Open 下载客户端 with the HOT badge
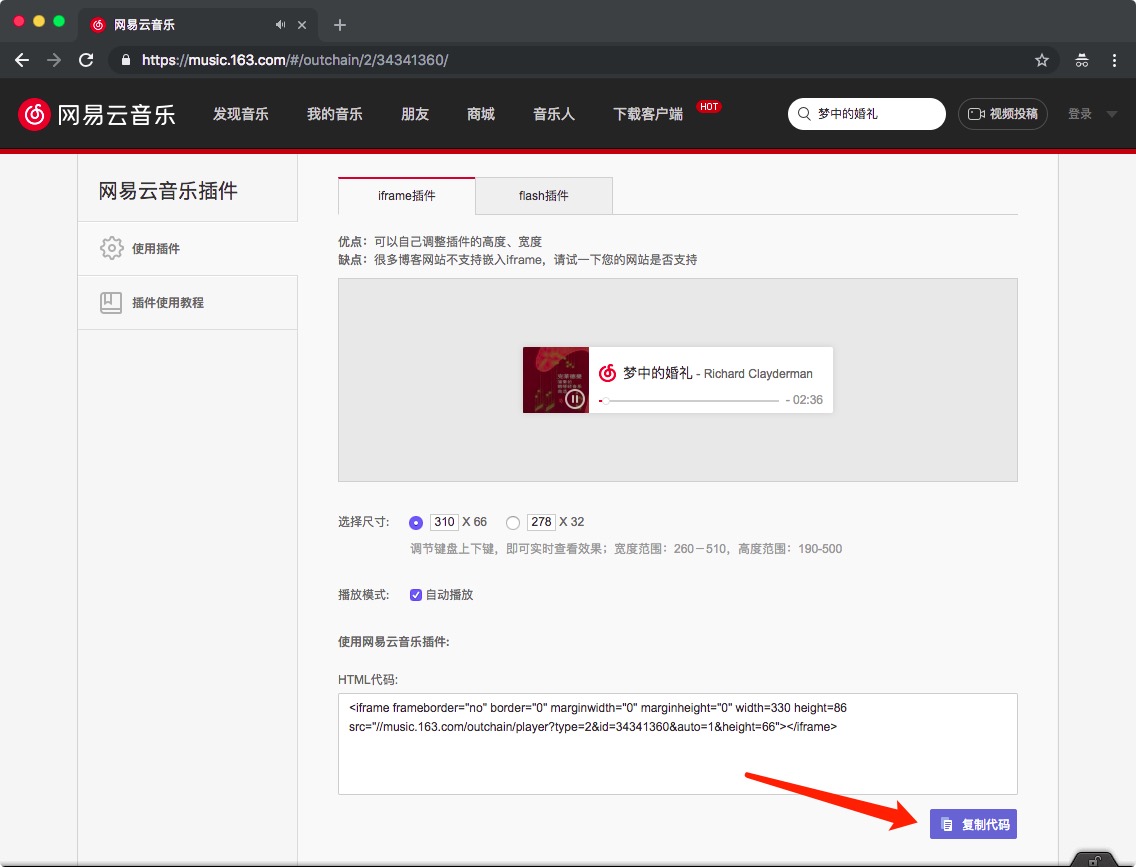 [647, 114]
